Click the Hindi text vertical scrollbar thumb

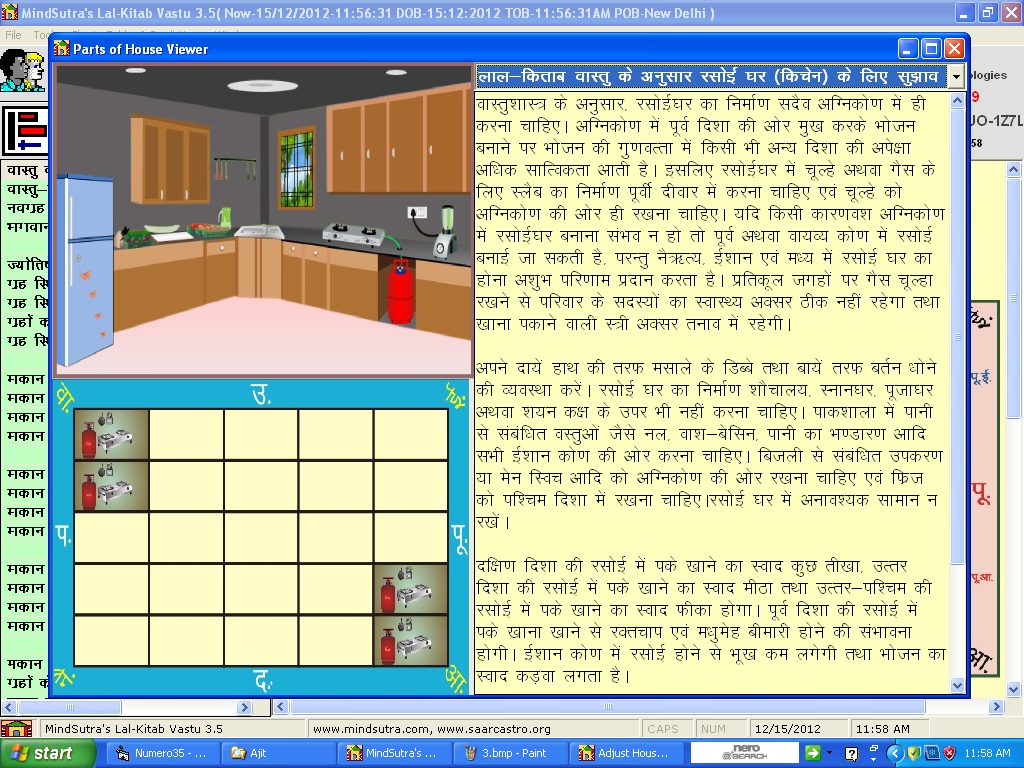(957, 336)
